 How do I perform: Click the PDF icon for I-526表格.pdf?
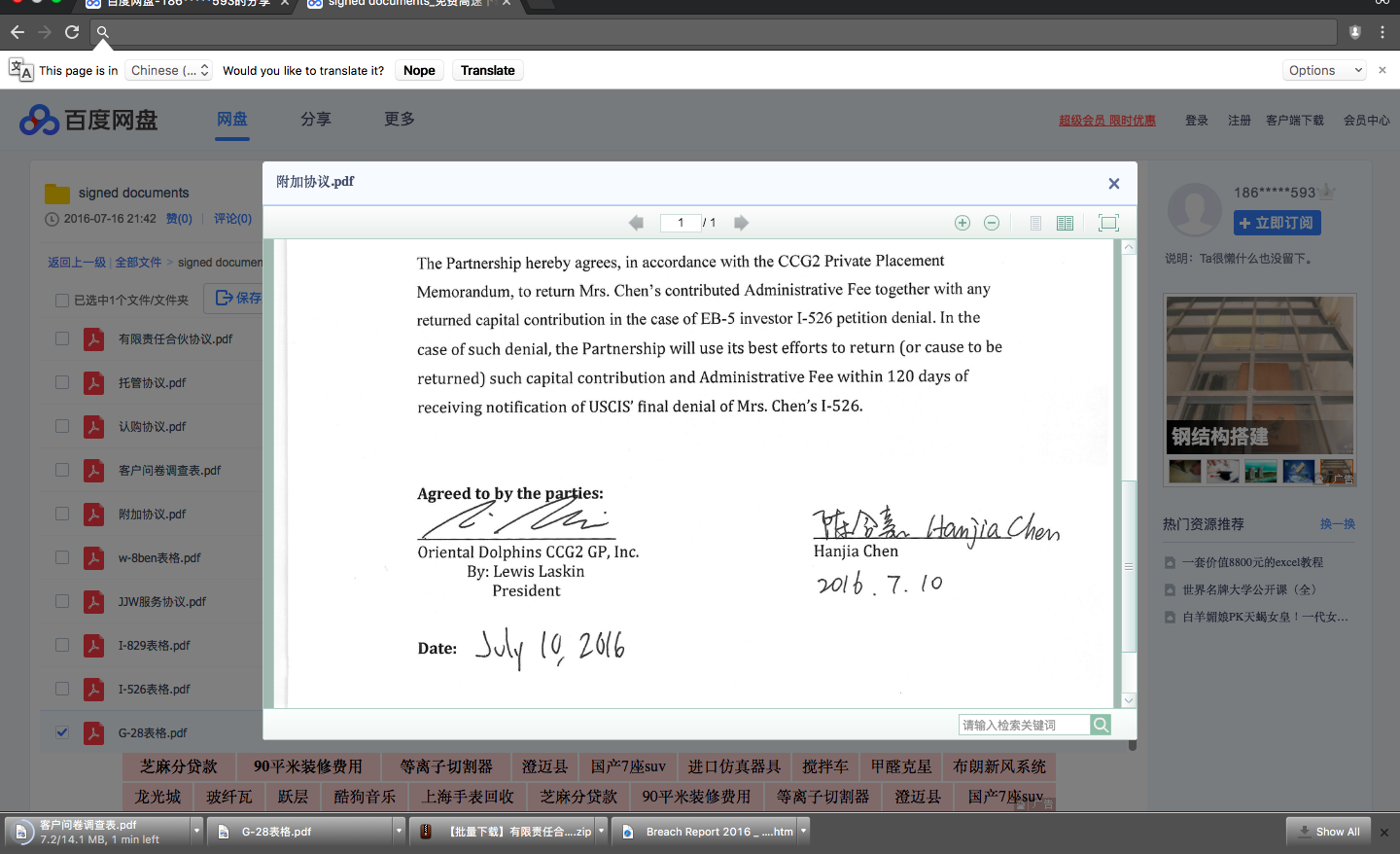click(x=93, y=689)
